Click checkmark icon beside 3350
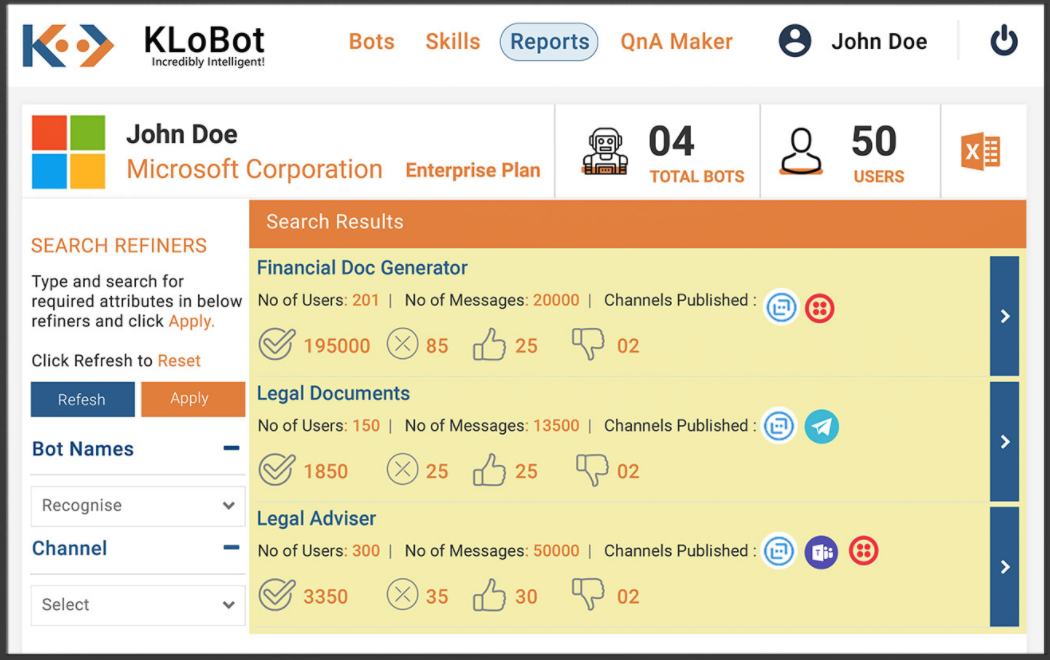 click(277, 594)
